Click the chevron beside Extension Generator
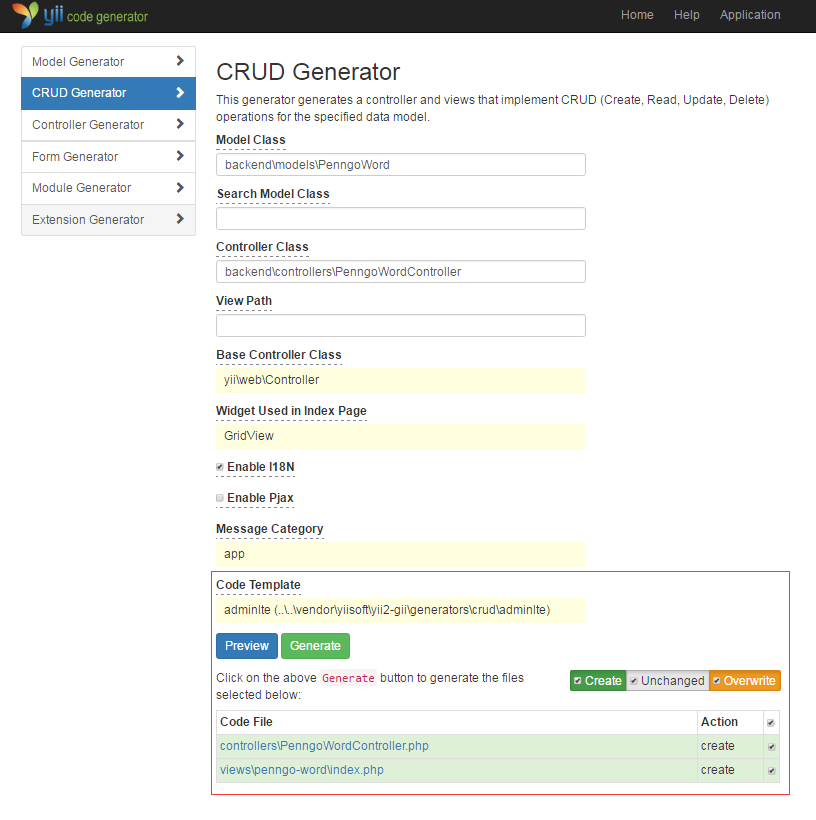 (x=180, y=219)
